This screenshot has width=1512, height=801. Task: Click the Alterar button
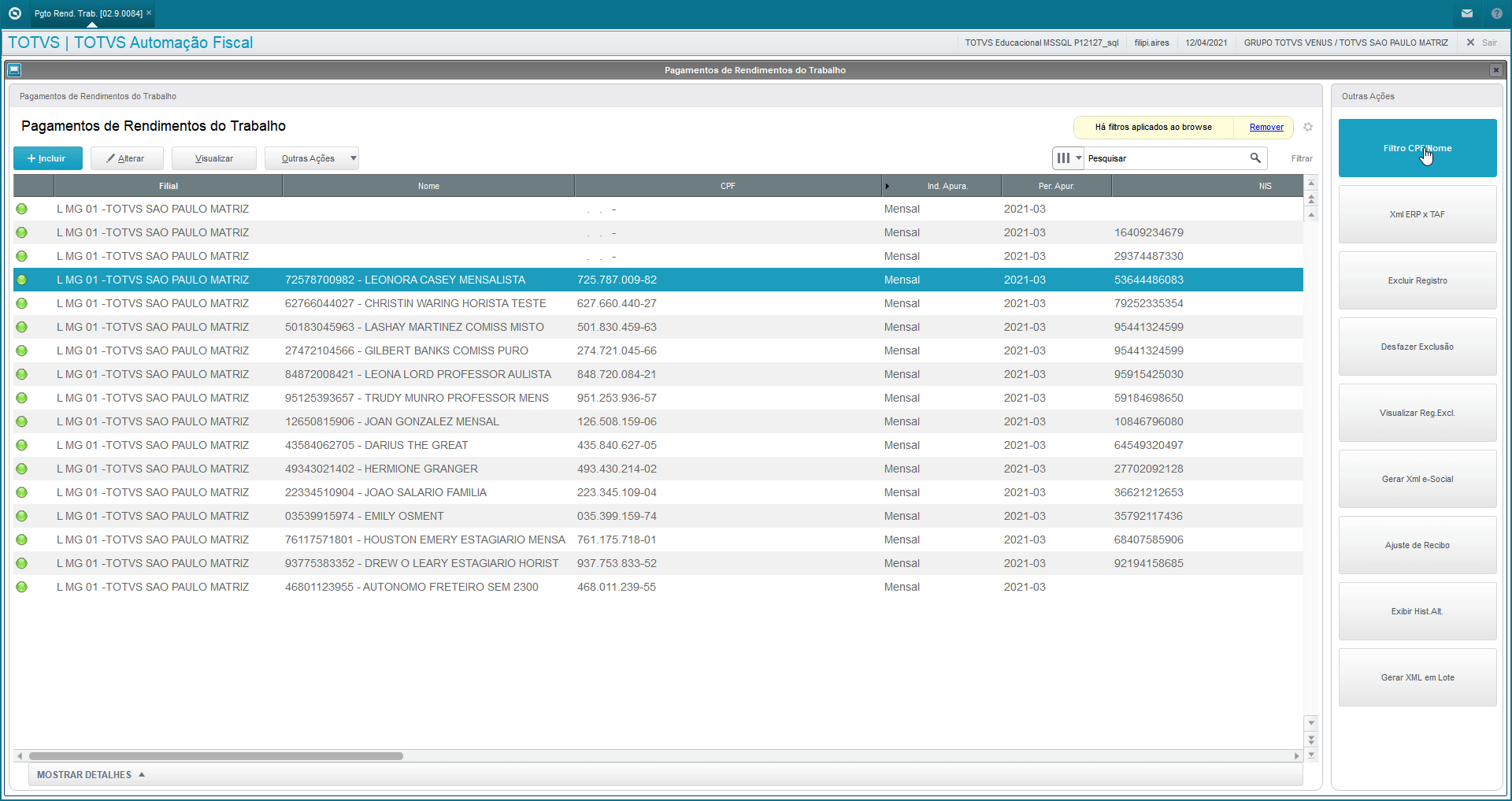pos(127,158)
